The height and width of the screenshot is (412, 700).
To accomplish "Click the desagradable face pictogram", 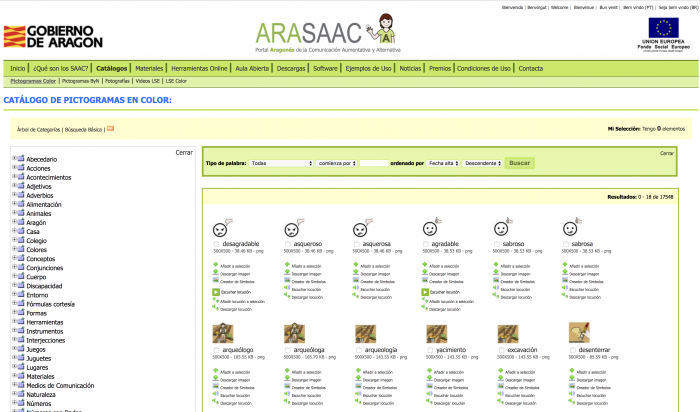I will click(x=223, y=226).
